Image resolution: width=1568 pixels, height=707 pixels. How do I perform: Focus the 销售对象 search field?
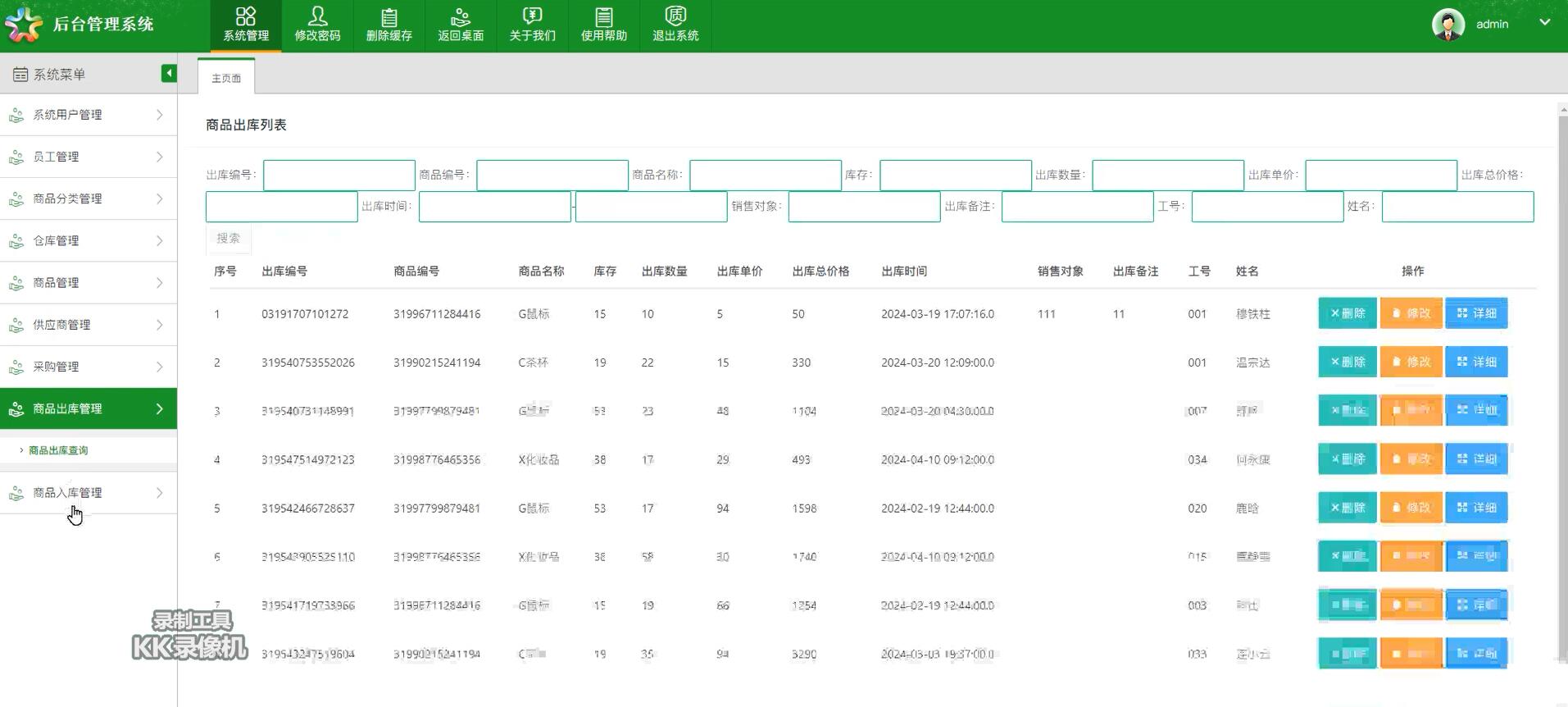point(865,207)
